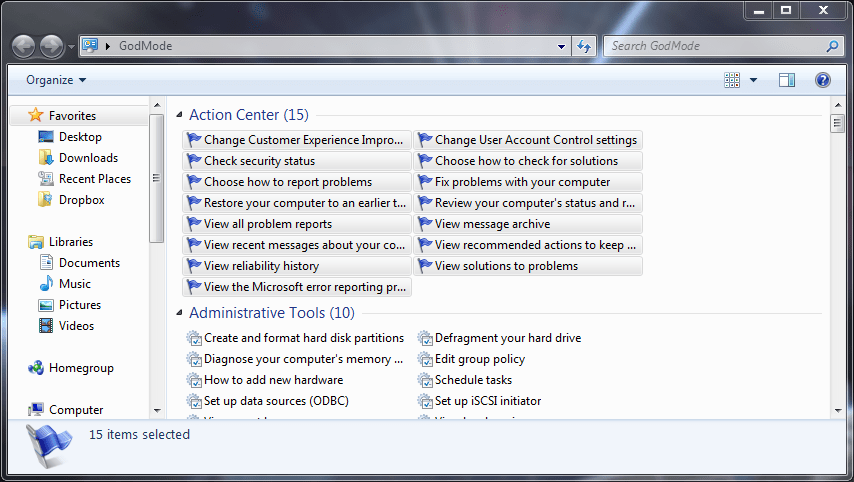Screen dimensions: 854x482
Task: Click main list scroll up arrow
Action: (838, 105)
